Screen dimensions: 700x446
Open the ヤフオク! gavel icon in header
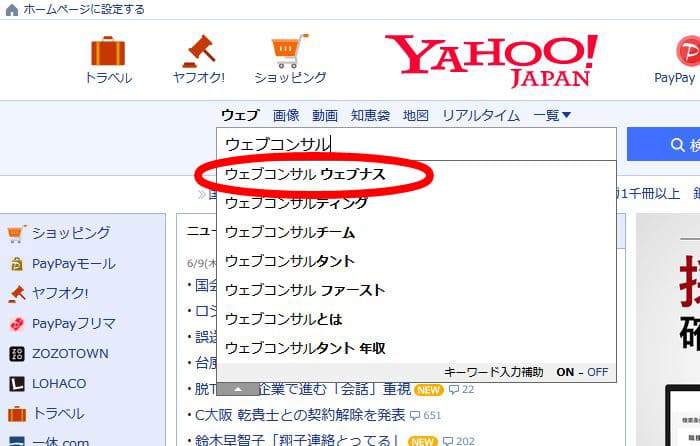[x=199, y=51]
